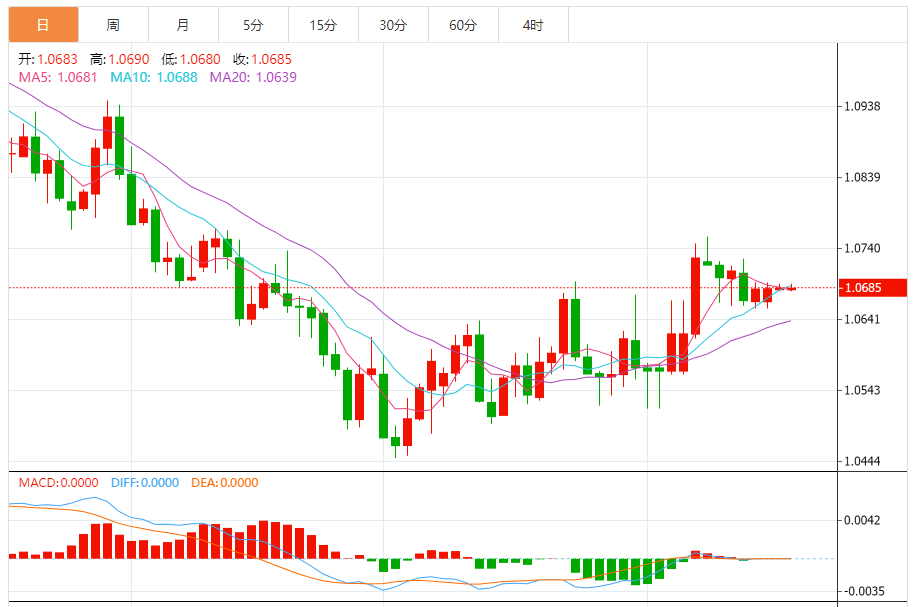Click the -0.0035 MACD axis label
The image size is (915, 607).
point(864,591)
